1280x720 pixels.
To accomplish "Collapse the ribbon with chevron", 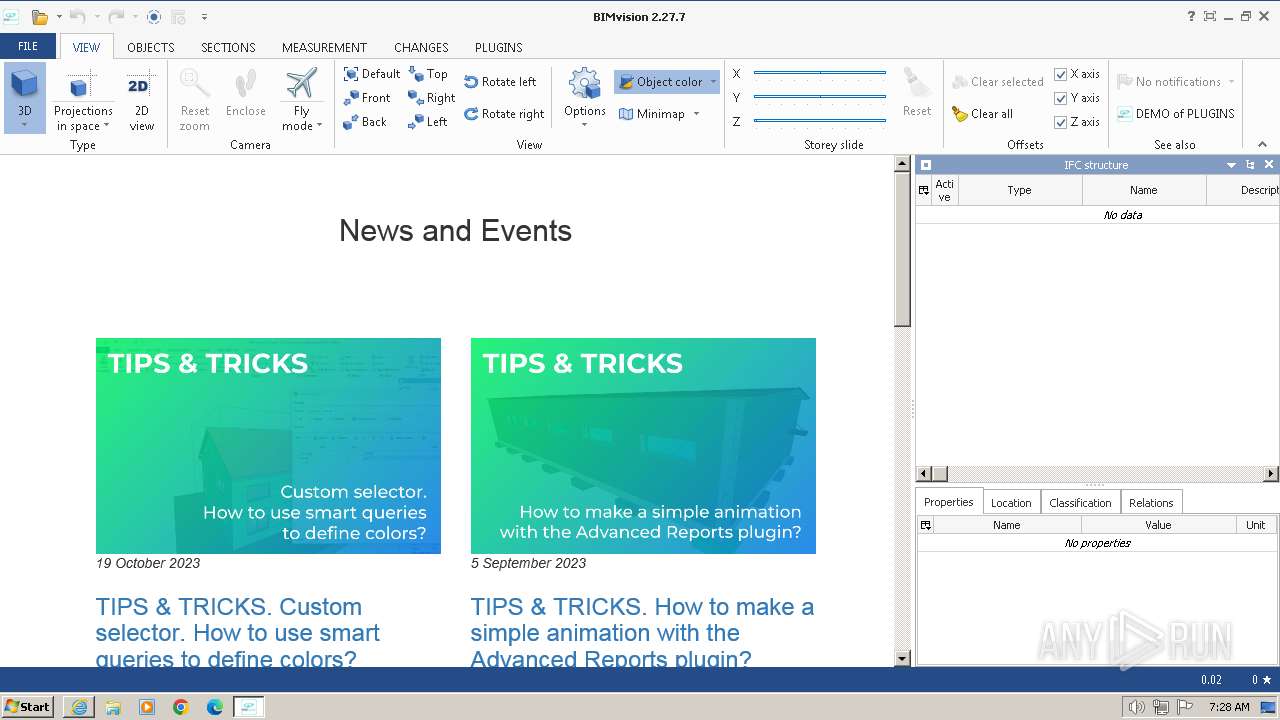I will click(1262, 144).
